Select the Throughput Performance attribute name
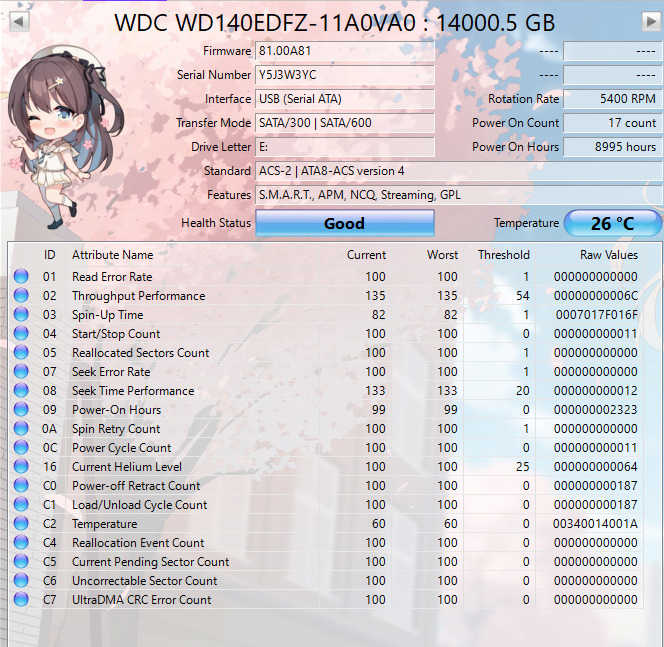This screenshot has height=647, width=664. point(138,296)
